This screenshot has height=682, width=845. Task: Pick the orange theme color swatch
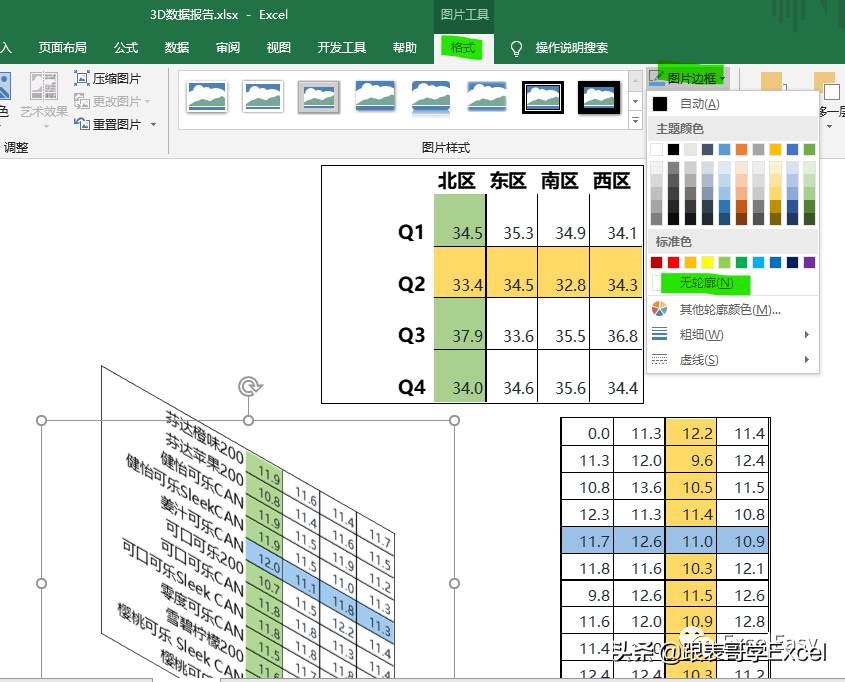click(x=742, y=149)
